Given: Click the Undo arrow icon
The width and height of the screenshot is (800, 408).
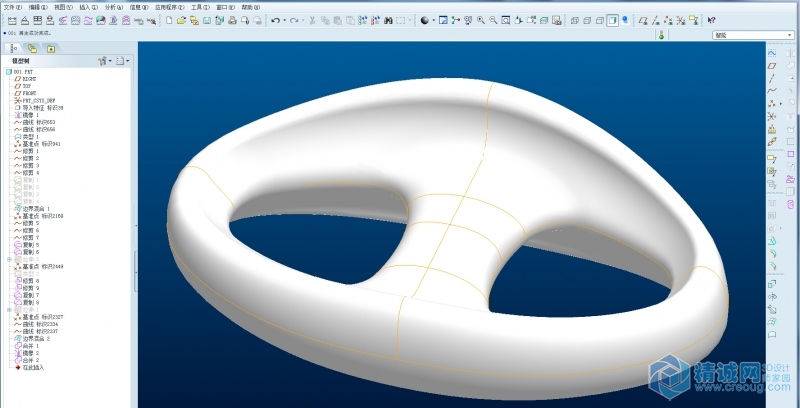Looking at the screenshot, I should tap(275, 20).
